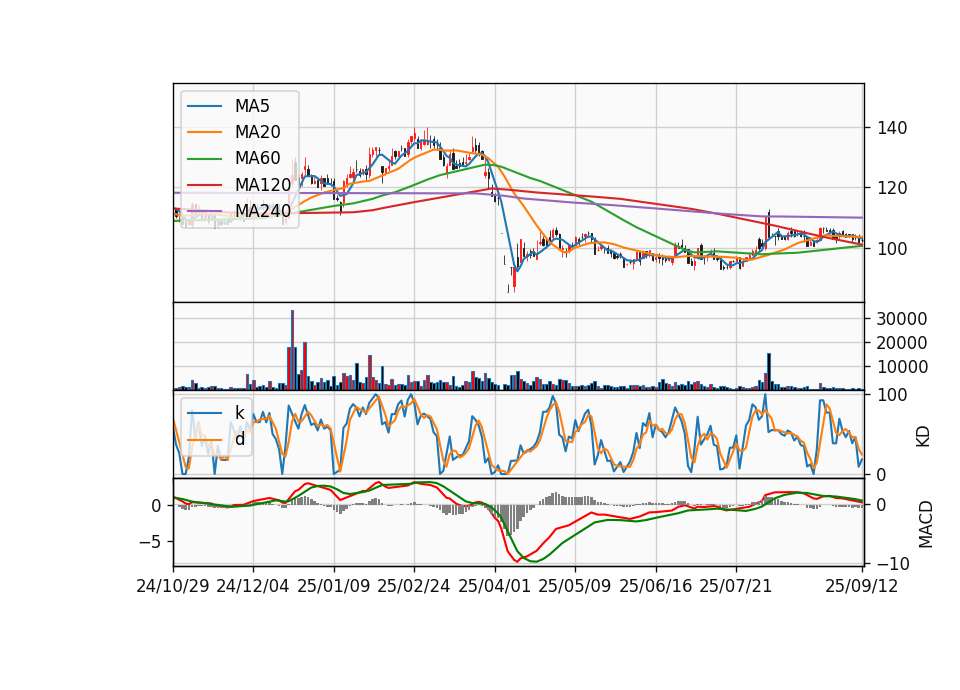The height and width of the screenshot is (690, 960).
Task: Click the 120 price axis label
Action: coord(892,188)
